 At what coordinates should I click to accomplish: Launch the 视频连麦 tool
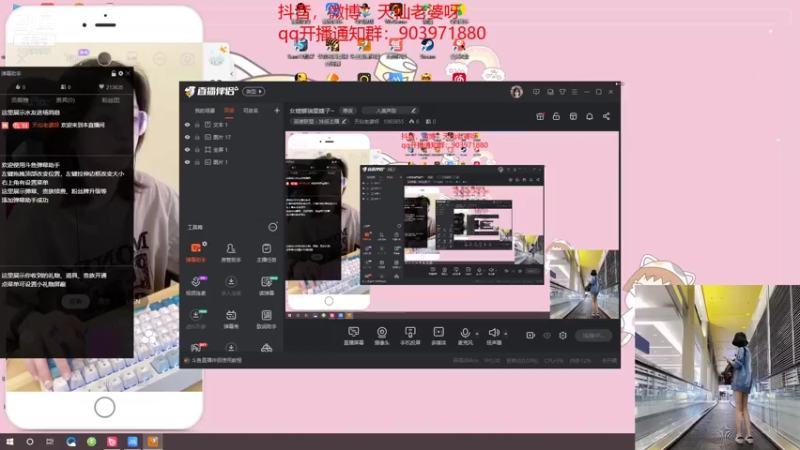click(x=195, y=286)
